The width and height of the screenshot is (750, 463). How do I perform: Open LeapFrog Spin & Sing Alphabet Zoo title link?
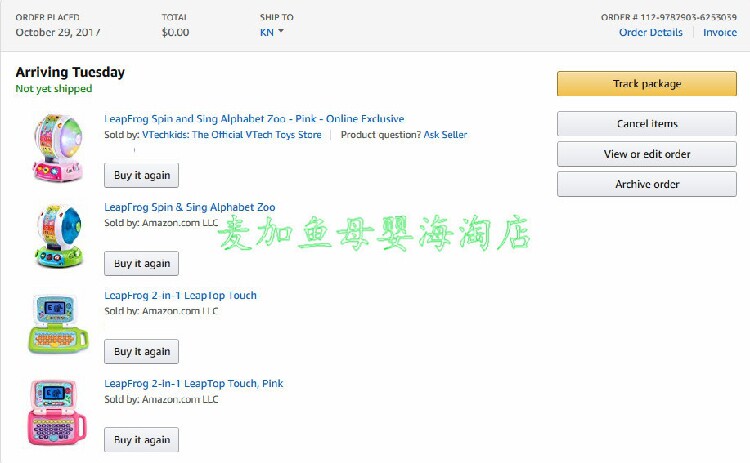click(x=190, y=207)
